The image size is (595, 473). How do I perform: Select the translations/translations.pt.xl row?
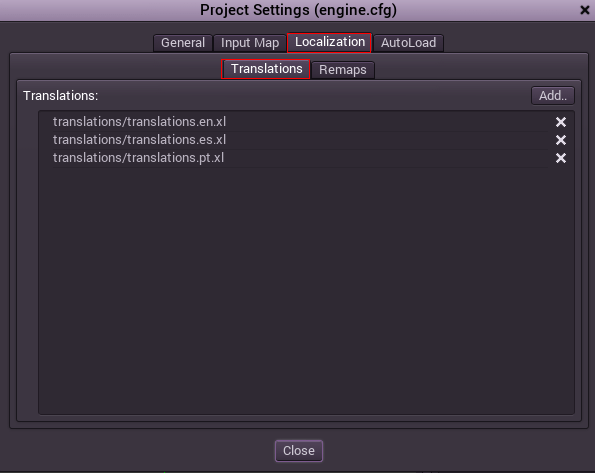(x=300, y=158)
